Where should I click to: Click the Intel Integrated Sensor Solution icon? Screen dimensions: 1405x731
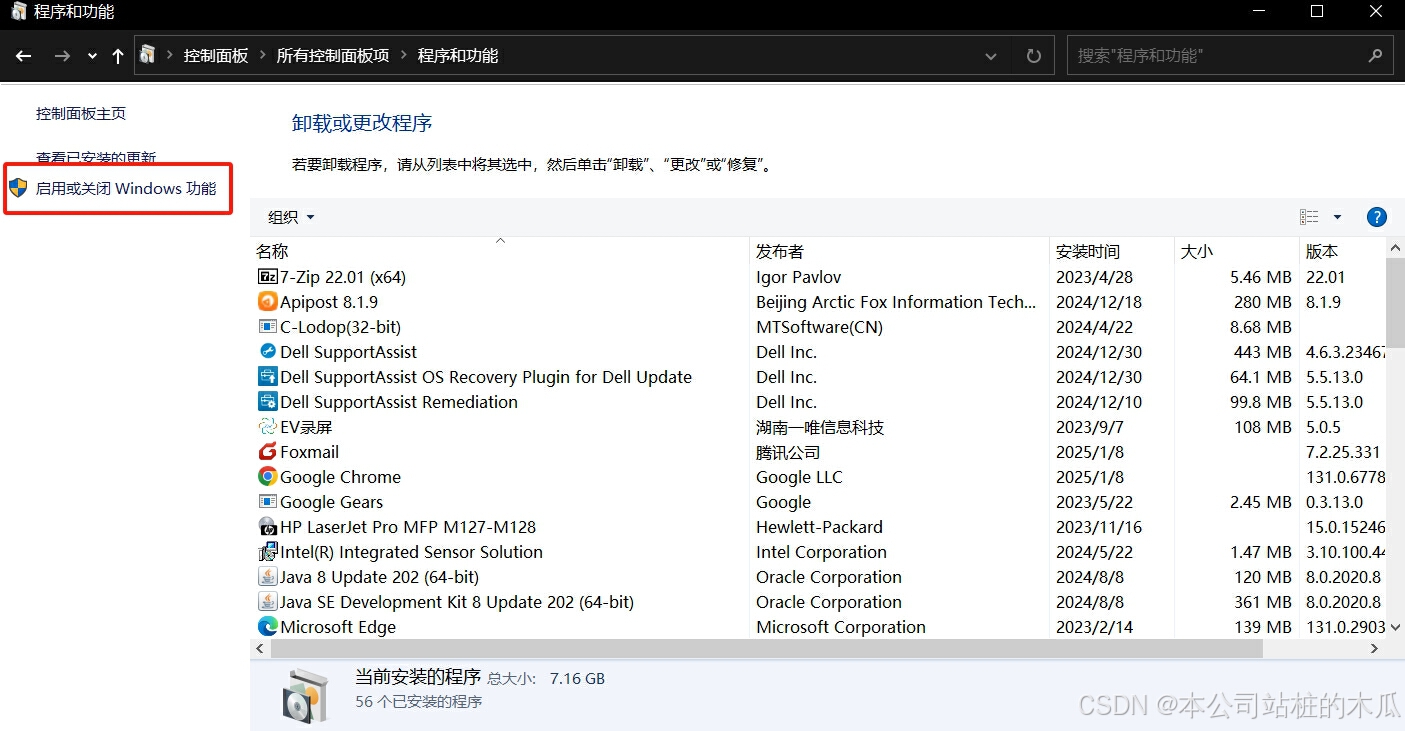tap(267, 552)
